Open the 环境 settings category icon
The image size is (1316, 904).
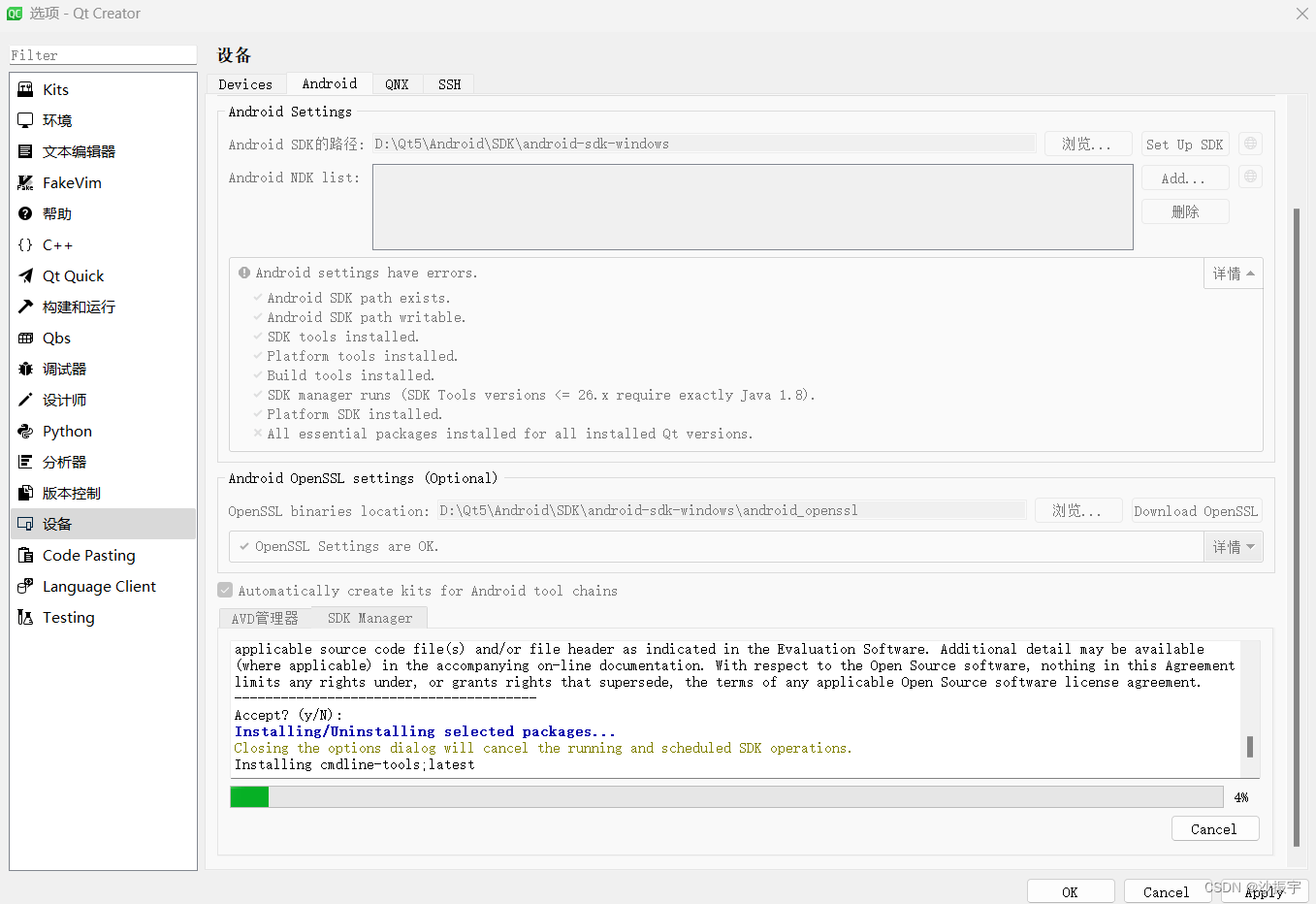(25, 120)
